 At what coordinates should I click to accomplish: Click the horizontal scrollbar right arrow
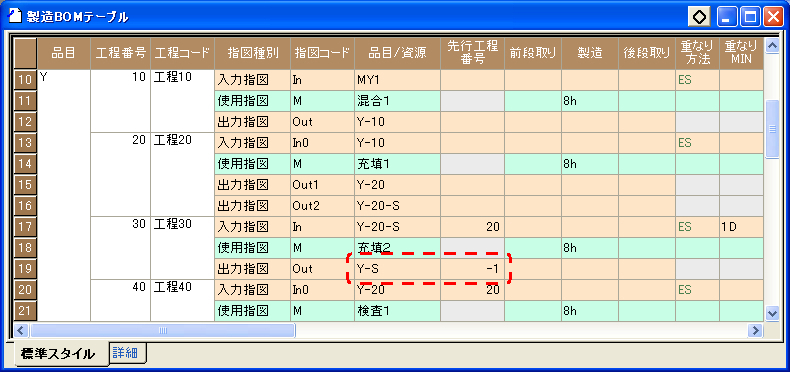(x=755, y=331)
